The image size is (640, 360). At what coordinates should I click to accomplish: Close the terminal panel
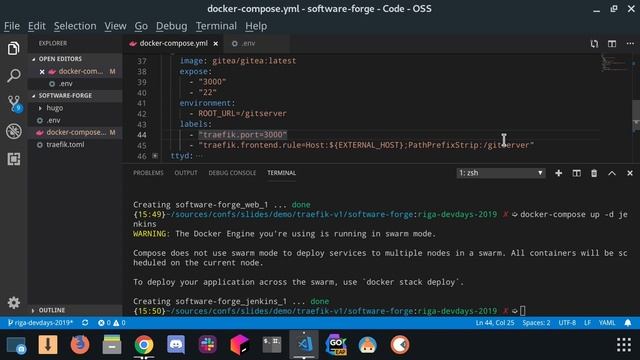tap(630, 173)
